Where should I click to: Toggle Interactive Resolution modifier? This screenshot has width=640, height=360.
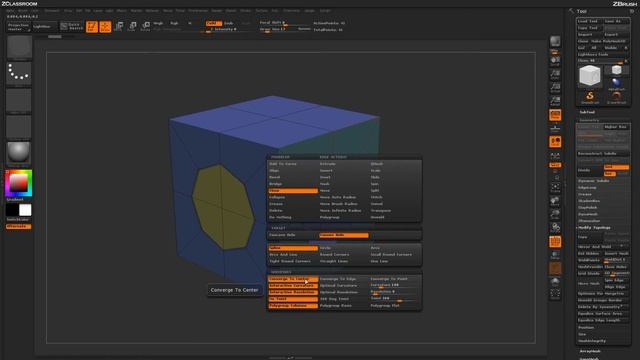[x=293, y=292]
